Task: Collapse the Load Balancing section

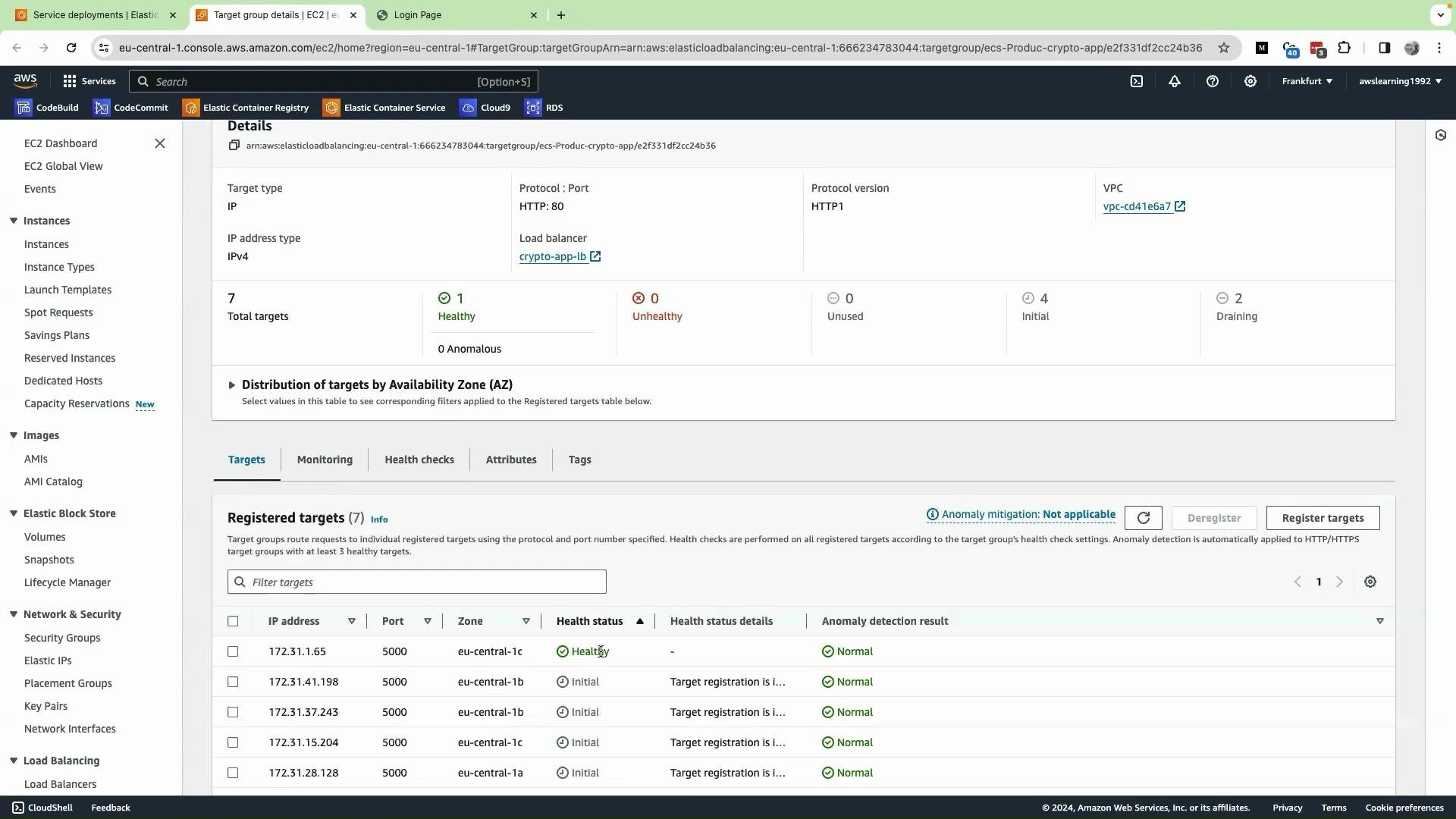Action: (14, 761)
